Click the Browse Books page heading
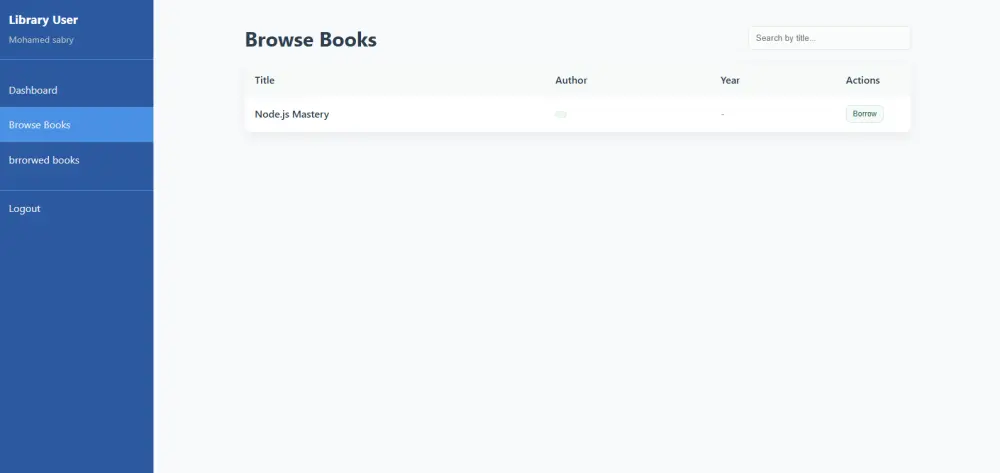This screenshot has width=1000, height=473. [311, 40]
